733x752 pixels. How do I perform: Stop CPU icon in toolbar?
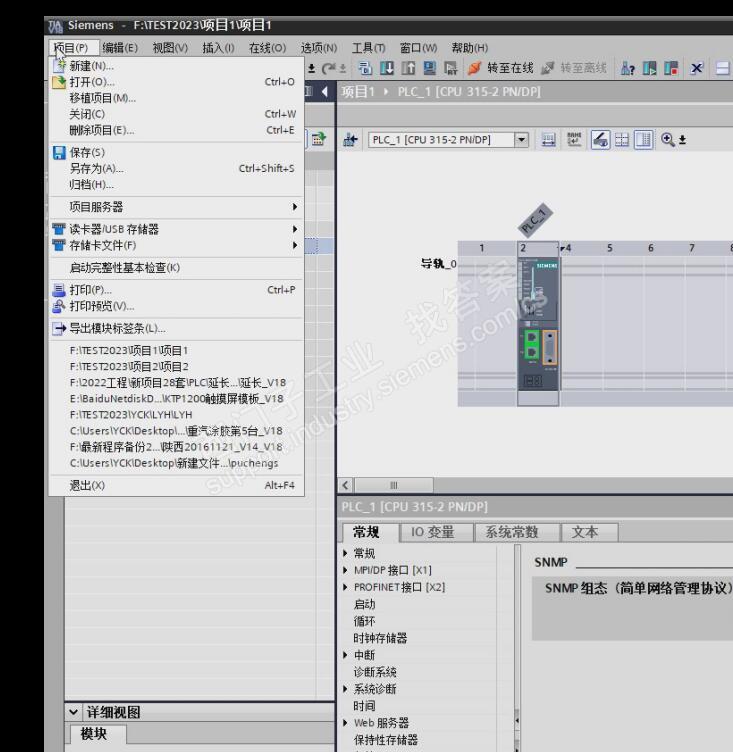[x=671, y=68]
